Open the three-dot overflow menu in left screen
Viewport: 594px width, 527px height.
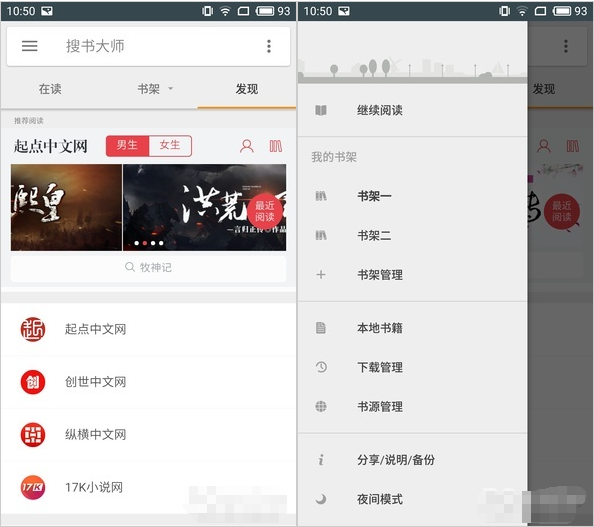tap(269, 46)
